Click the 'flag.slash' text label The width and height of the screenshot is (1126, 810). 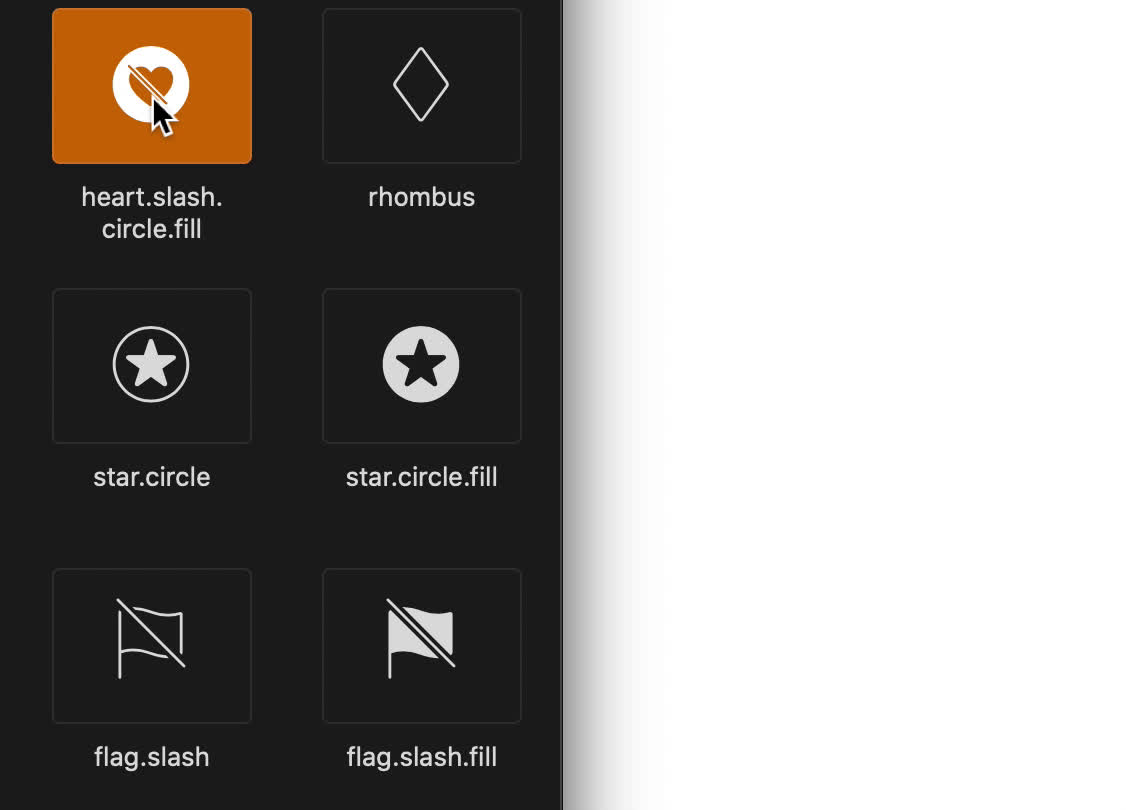click(x=152, y=757)
